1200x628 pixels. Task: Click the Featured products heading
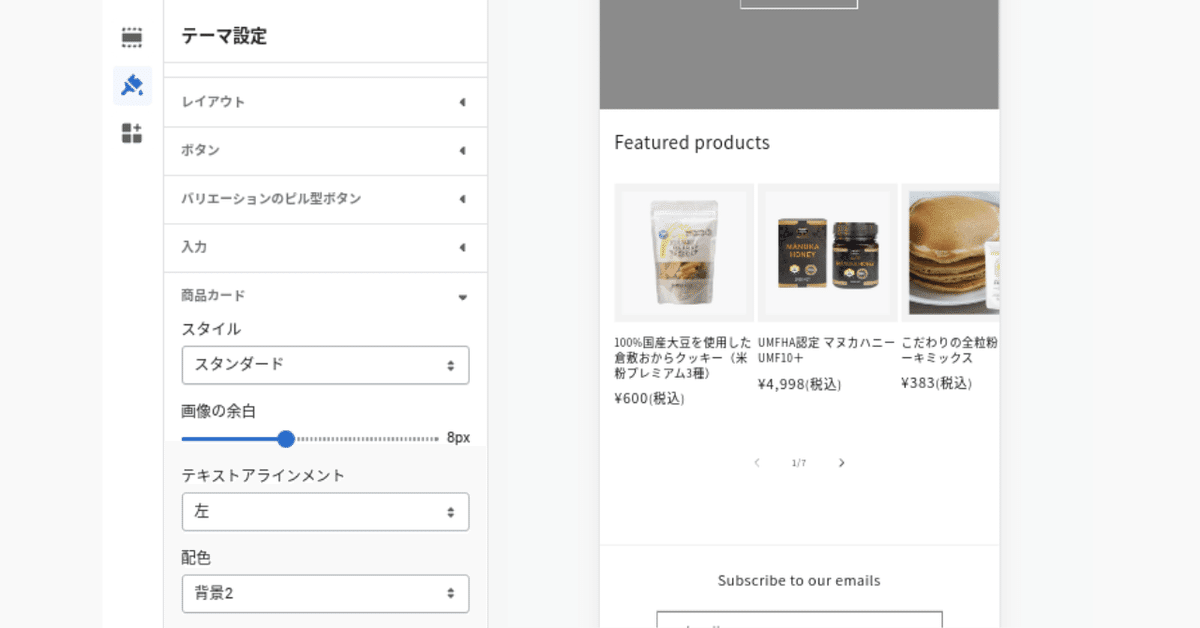(x=692, y=143)
